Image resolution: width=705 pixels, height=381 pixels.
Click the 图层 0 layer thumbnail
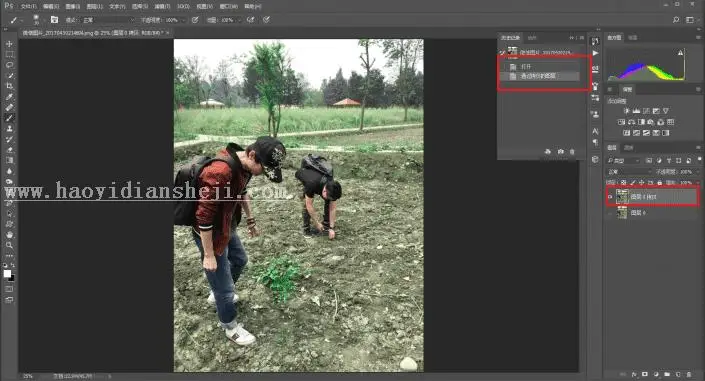622,213
